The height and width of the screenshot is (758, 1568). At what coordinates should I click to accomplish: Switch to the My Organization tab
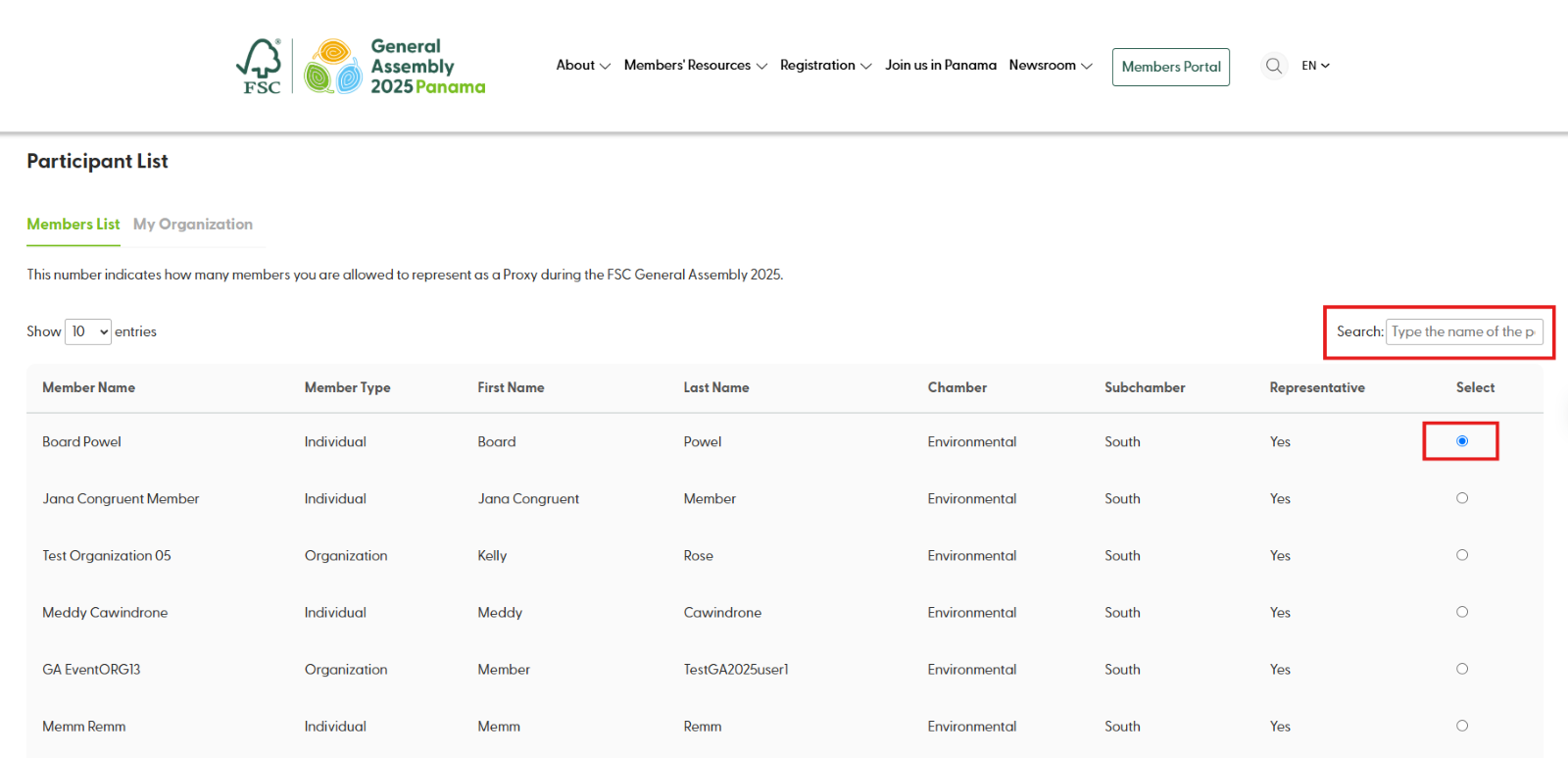point(193,225)
